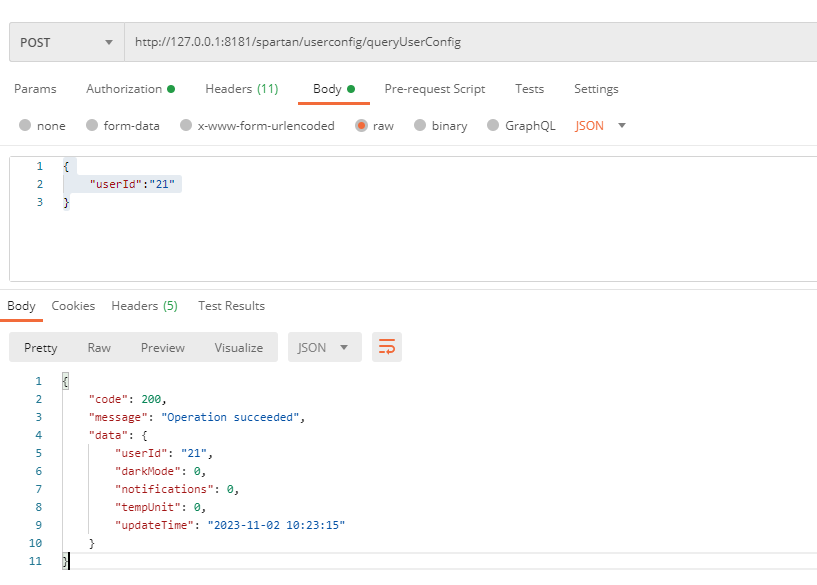
Task: Switch to the Params tab
Action: click(35, 89)
